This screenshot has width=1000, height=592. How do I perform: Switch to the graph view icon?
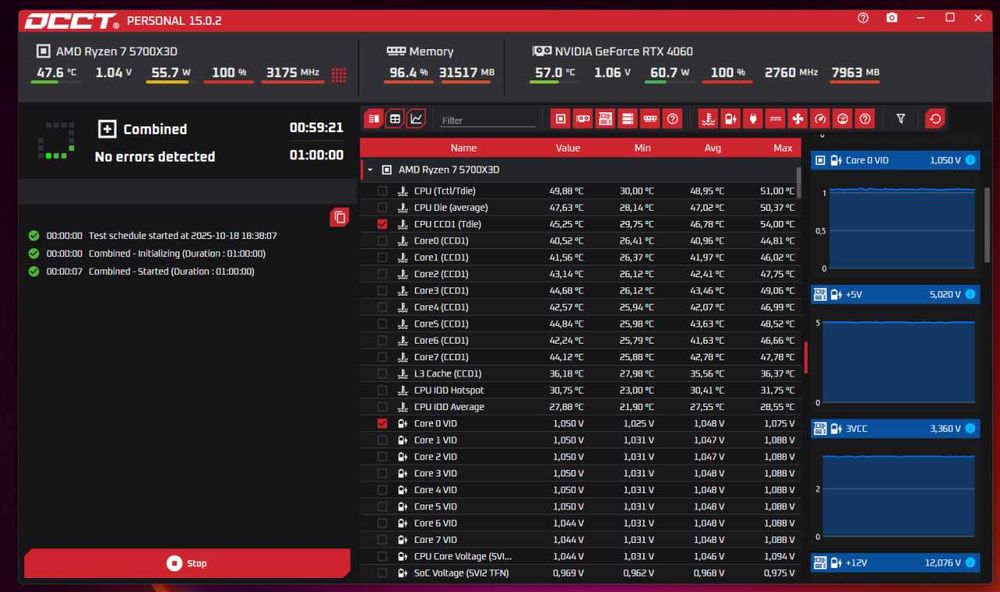pyautogui.click(x=416, y=119)
